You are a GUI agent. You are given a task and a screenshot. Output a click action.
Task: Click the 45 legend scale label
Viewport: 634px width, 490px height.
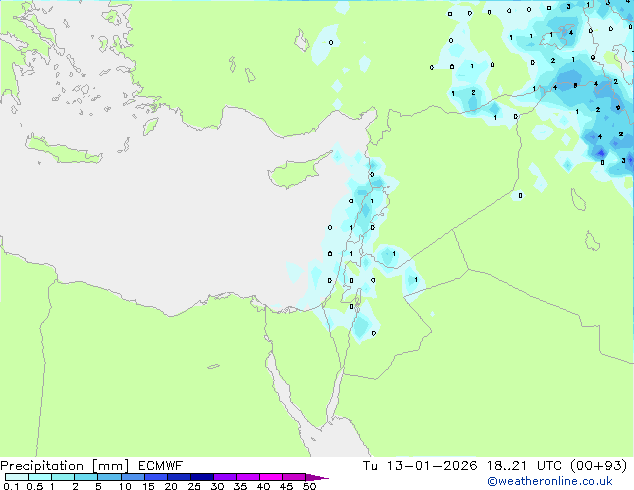pyautogui.click(x=286, y=486)
